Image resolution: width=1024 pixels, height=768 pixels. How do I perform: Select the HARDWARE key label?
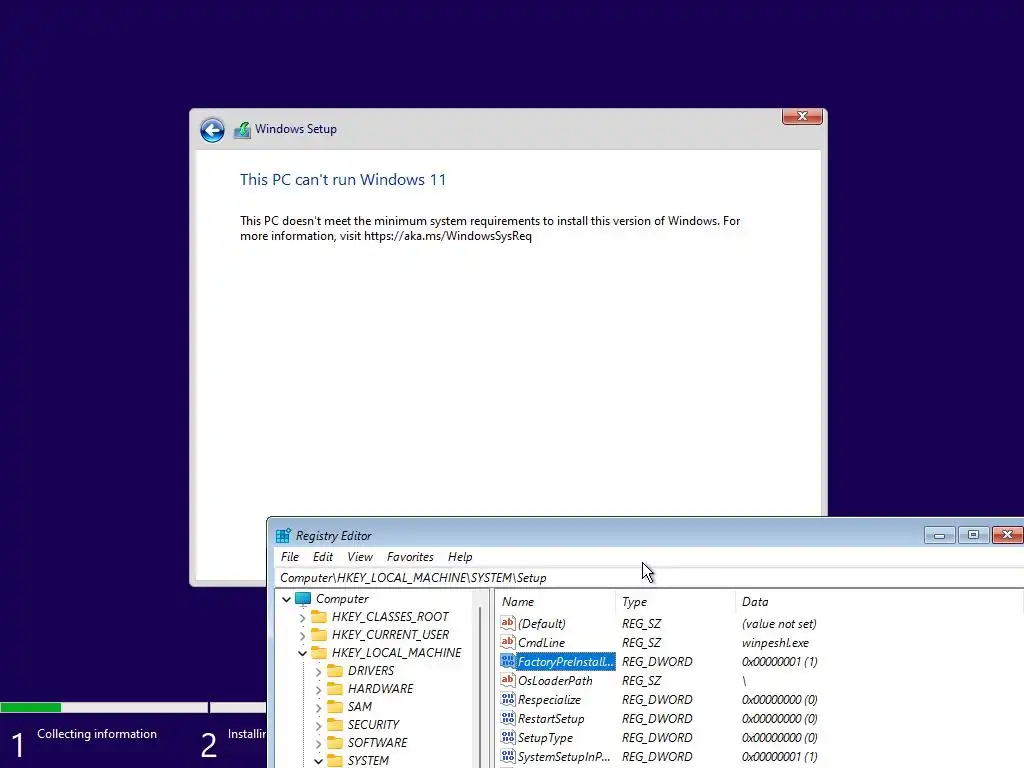381,689
